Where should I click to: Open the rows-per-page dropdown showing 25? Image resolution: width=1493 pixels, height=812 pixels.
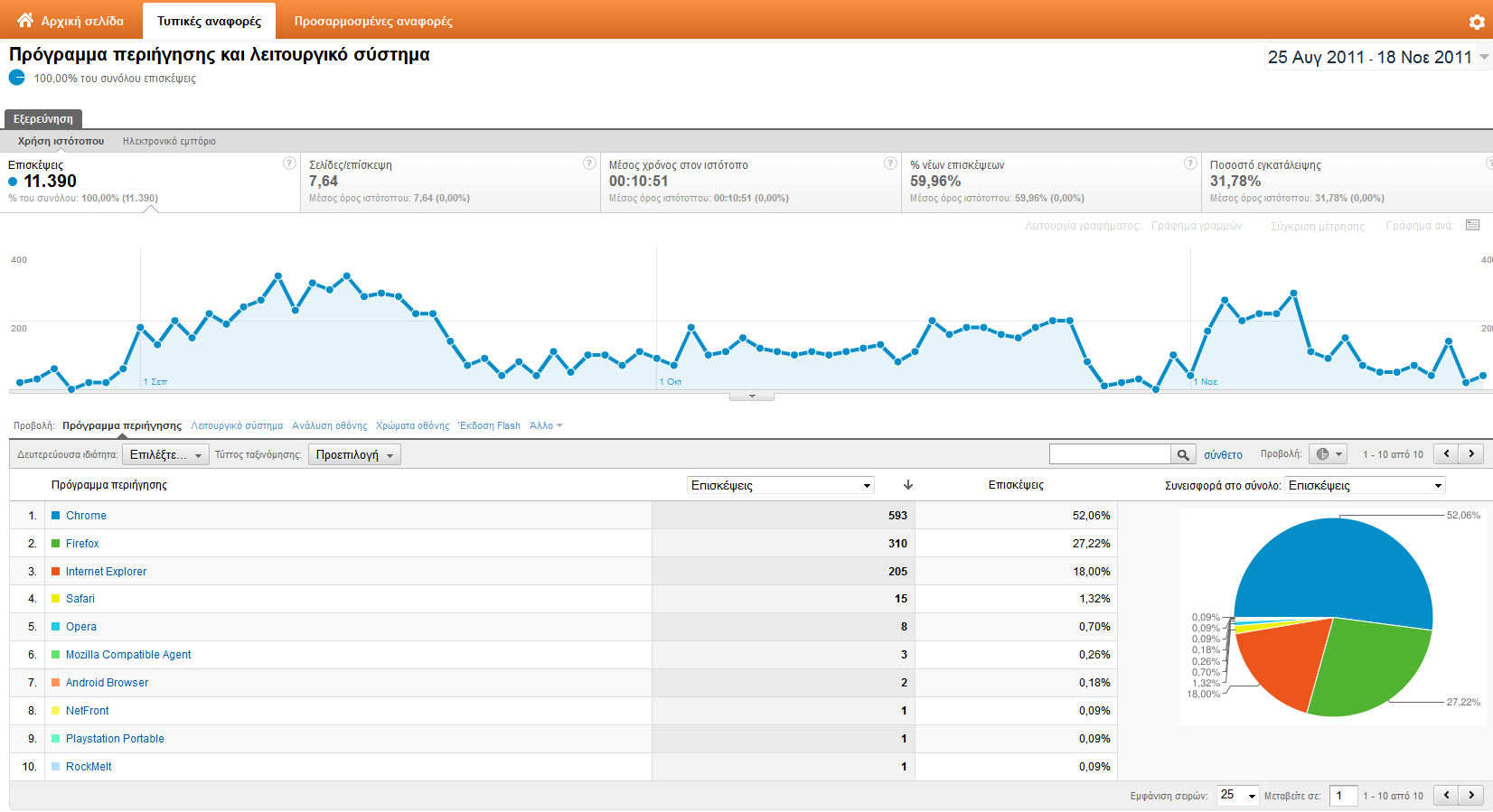point(1237,795)
